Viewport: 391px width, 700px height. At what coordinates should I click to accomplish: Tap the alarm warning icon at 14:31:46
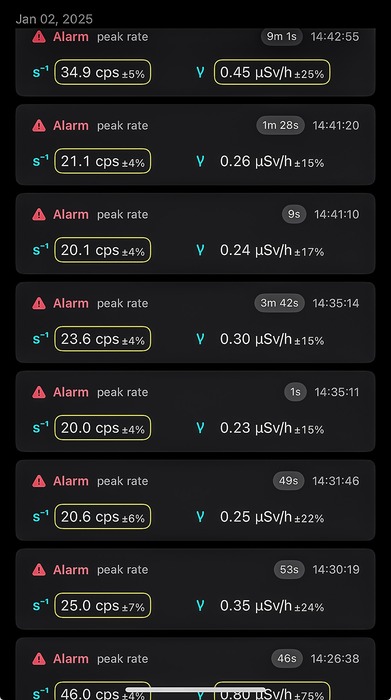(x=39, y=481)
